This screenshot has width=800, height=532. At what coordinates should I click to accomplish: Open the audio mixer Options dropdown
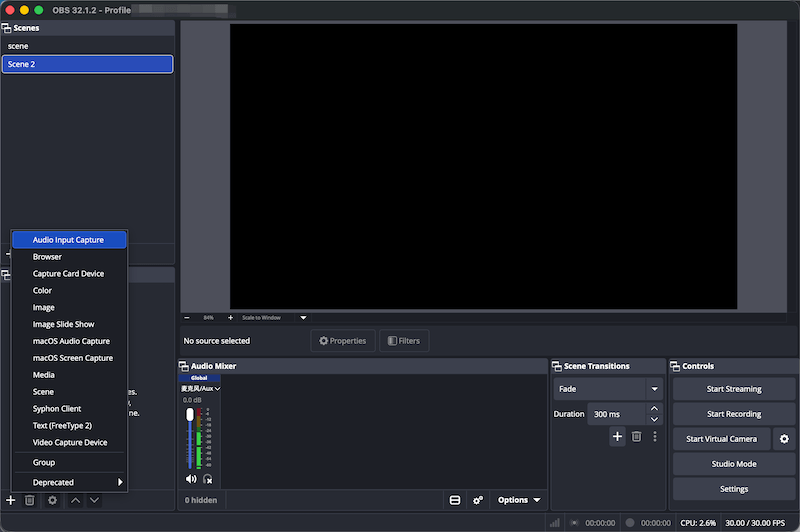(x=519, y=500)
